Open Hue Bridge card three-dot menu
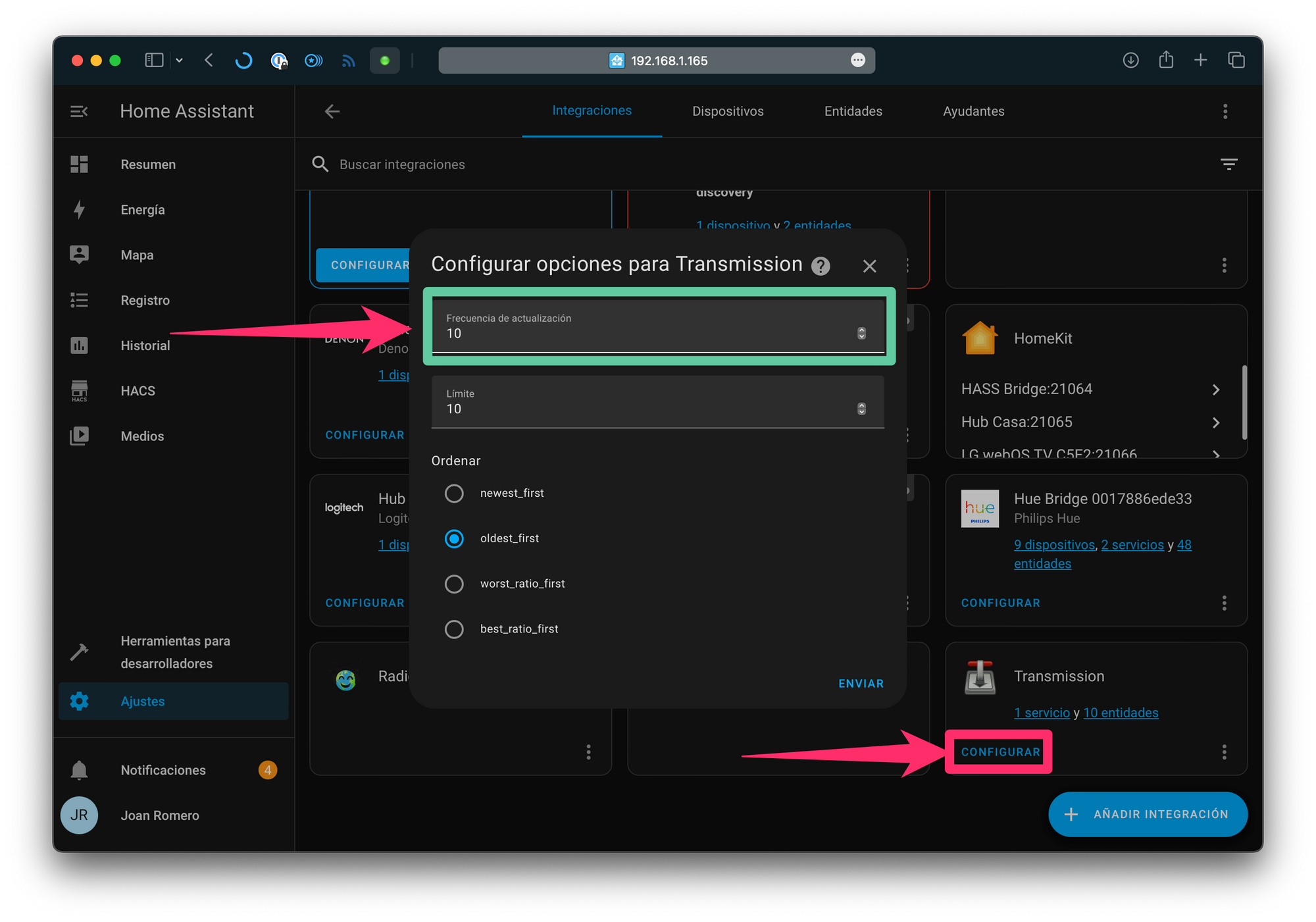Image resolution: width=1316 pixels, height=922 pixels. tap(1225, 603)
